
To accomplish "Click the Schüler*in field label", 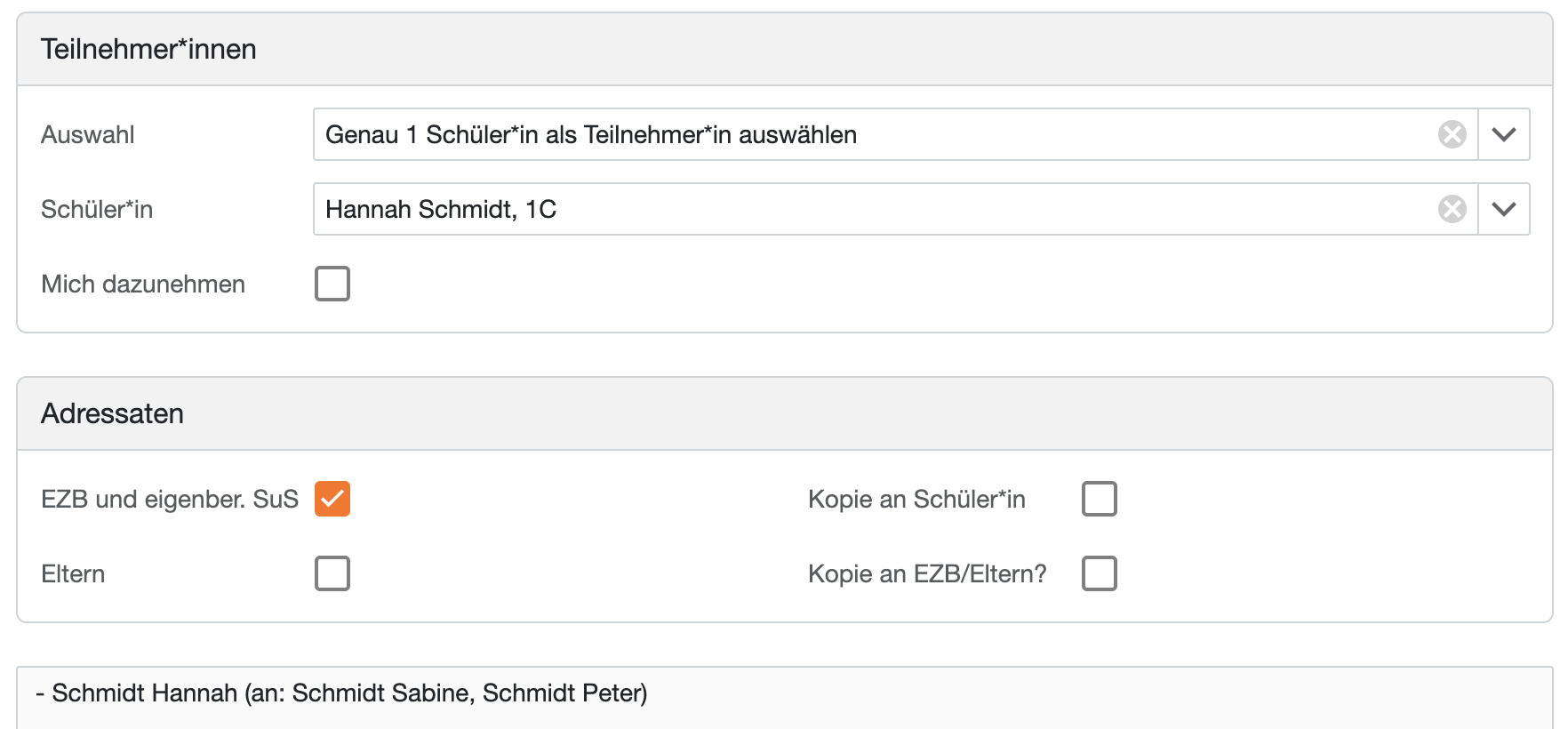I will click(x=97, y=209).
